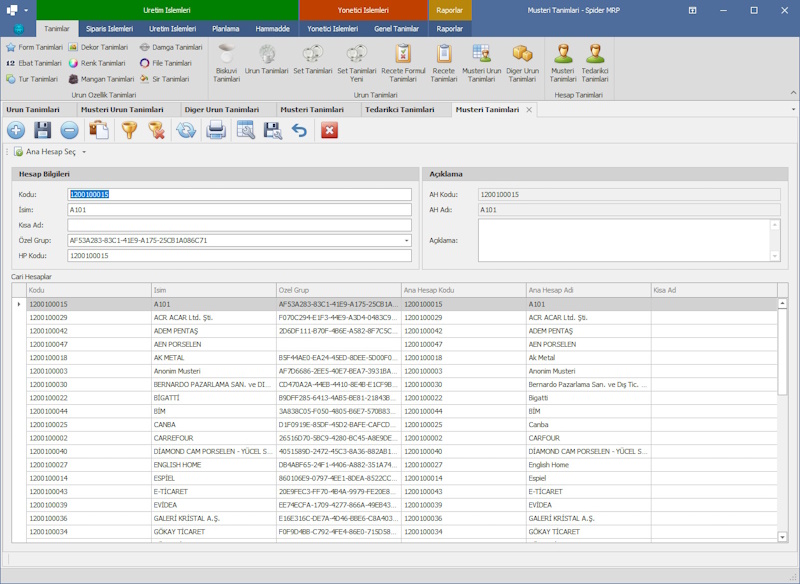Select the Hammadde ribbon tab
This screenshot has height=584, width=800.
(x=272, y=29)
